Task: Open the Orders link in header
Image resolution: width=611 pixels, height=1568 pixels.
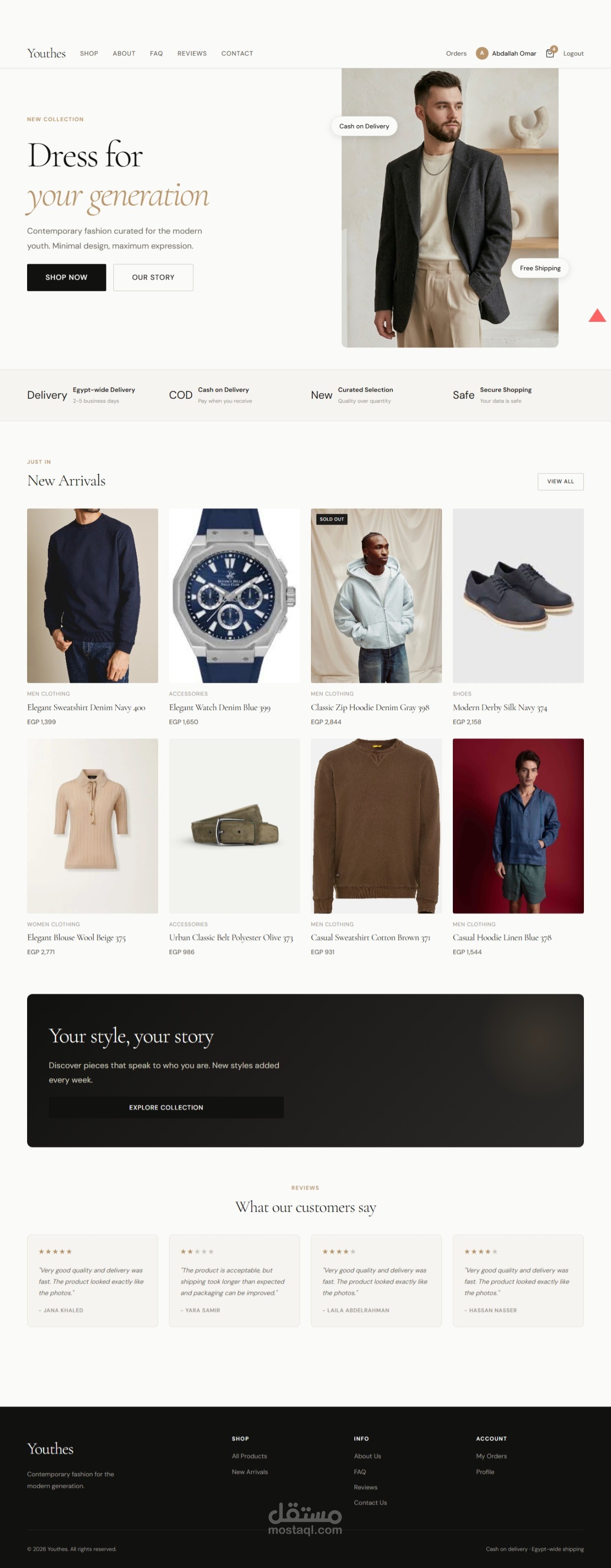Action: [x=456, y=54]
